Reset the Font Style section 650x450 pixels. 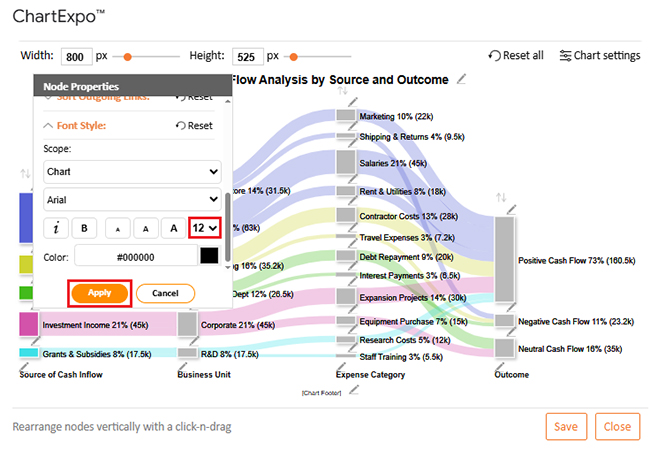194,126
